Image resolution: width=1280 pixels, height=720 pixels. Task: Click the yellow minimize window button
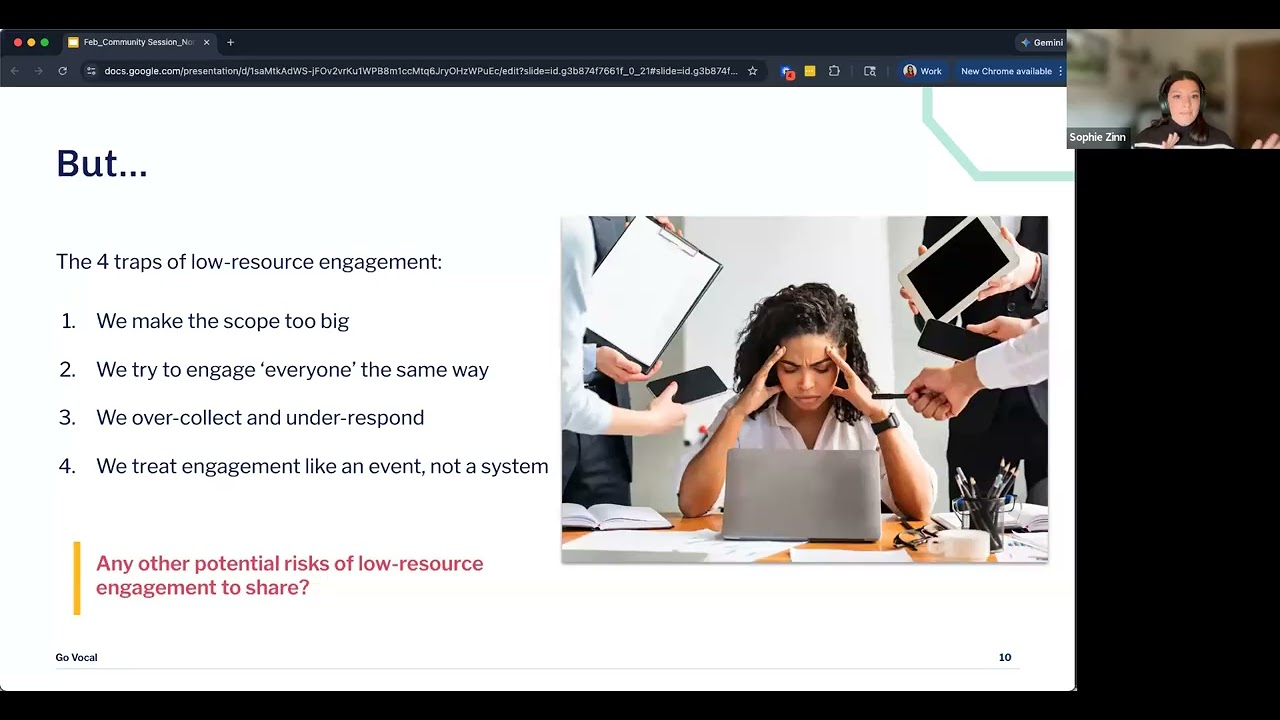pos(31,42)
